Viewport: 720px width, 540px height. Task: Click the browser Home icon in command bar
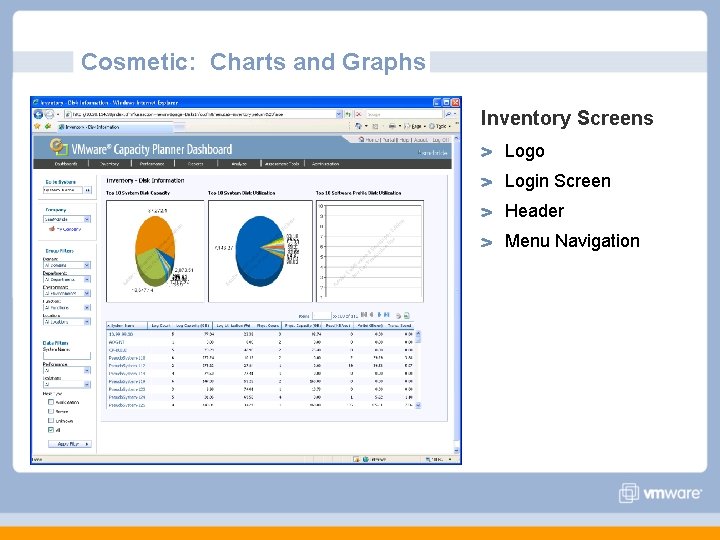tap(358, 126)
